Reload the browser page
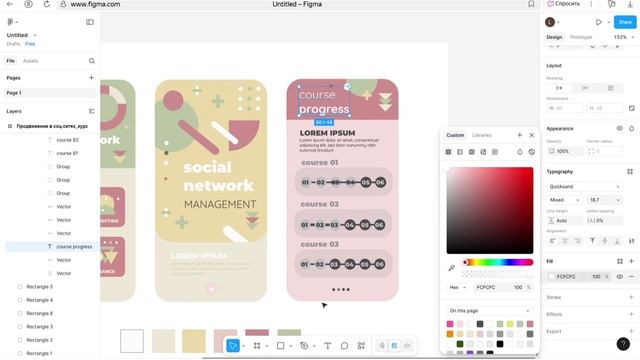 tap(47, 4)
